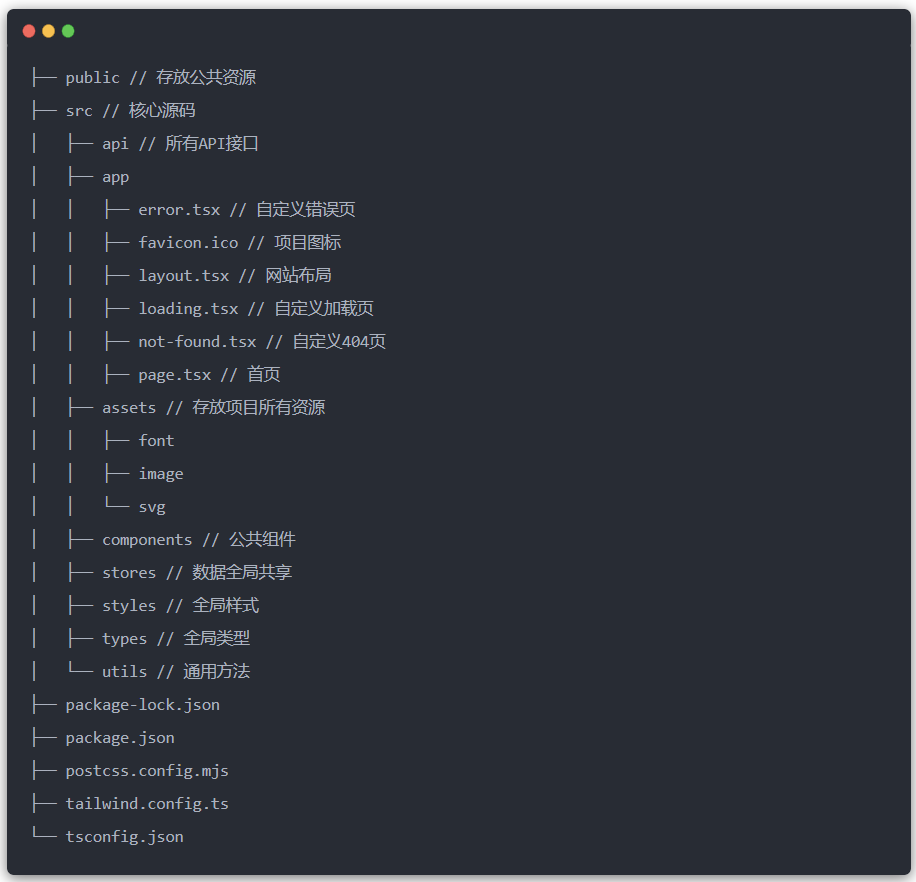Screen dimensions: 916x882
Task: Click the red close window dot
Action: point(29,31)
